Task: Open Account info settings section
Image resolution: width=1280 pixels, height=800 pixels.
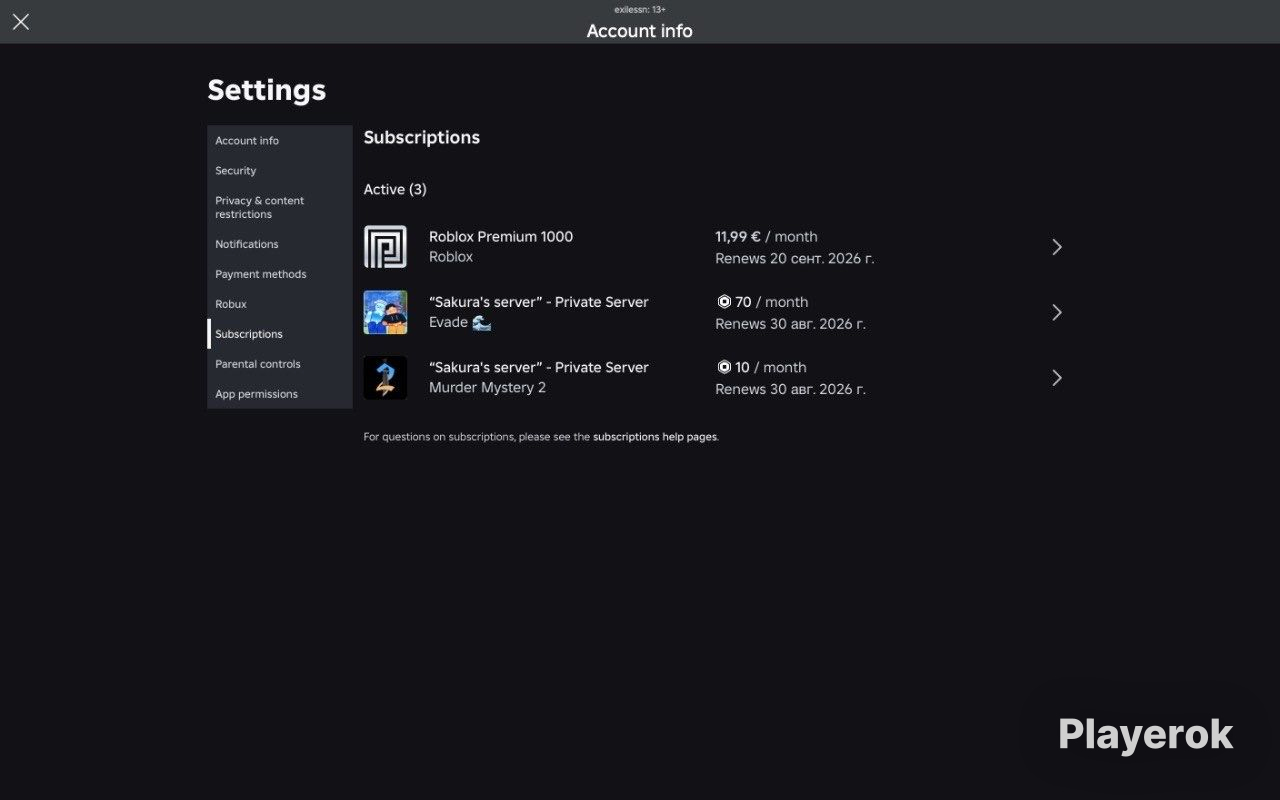Action: 280,141
